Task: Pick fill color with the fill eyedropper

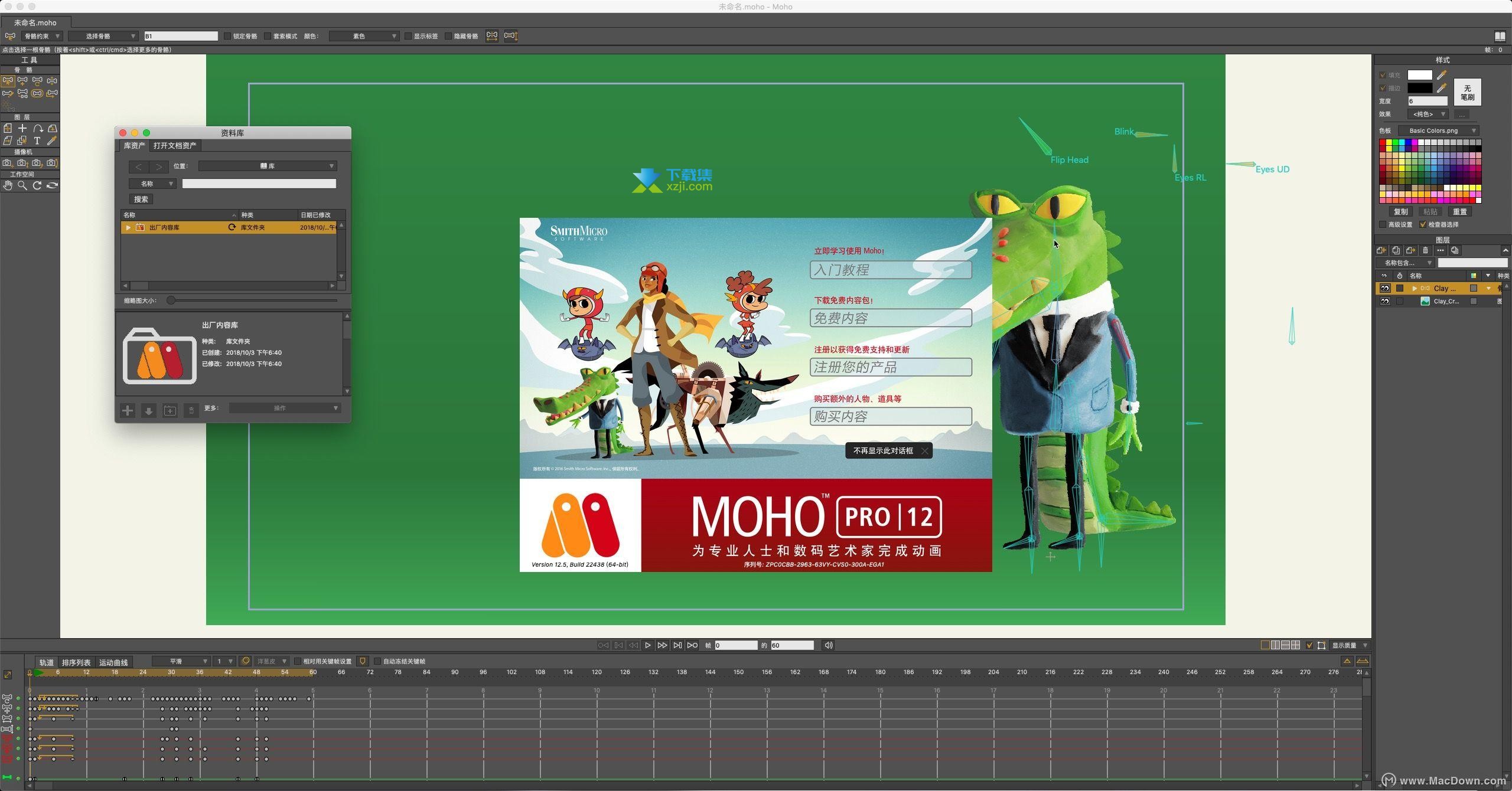Action: click(1442, 75)
